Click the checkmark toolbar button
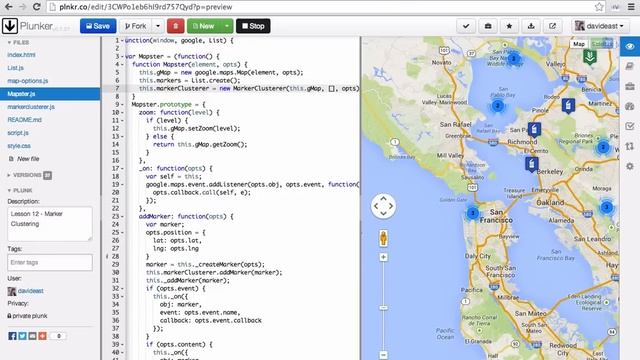Screen dimensions: 640x360 466,26
